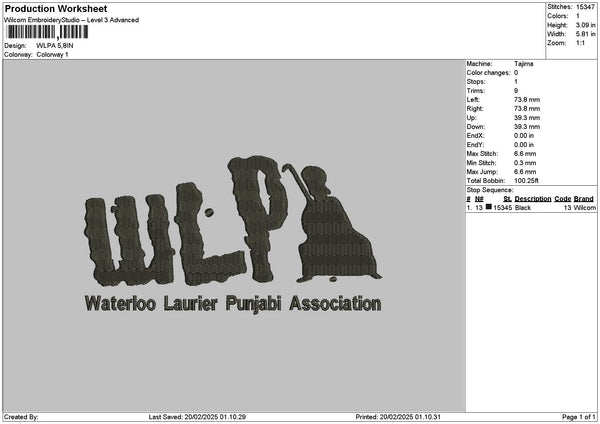This screenshot has height=424, width=600.
Task: Click the Height value '3.09 in'
Action: tap(585, 25)
